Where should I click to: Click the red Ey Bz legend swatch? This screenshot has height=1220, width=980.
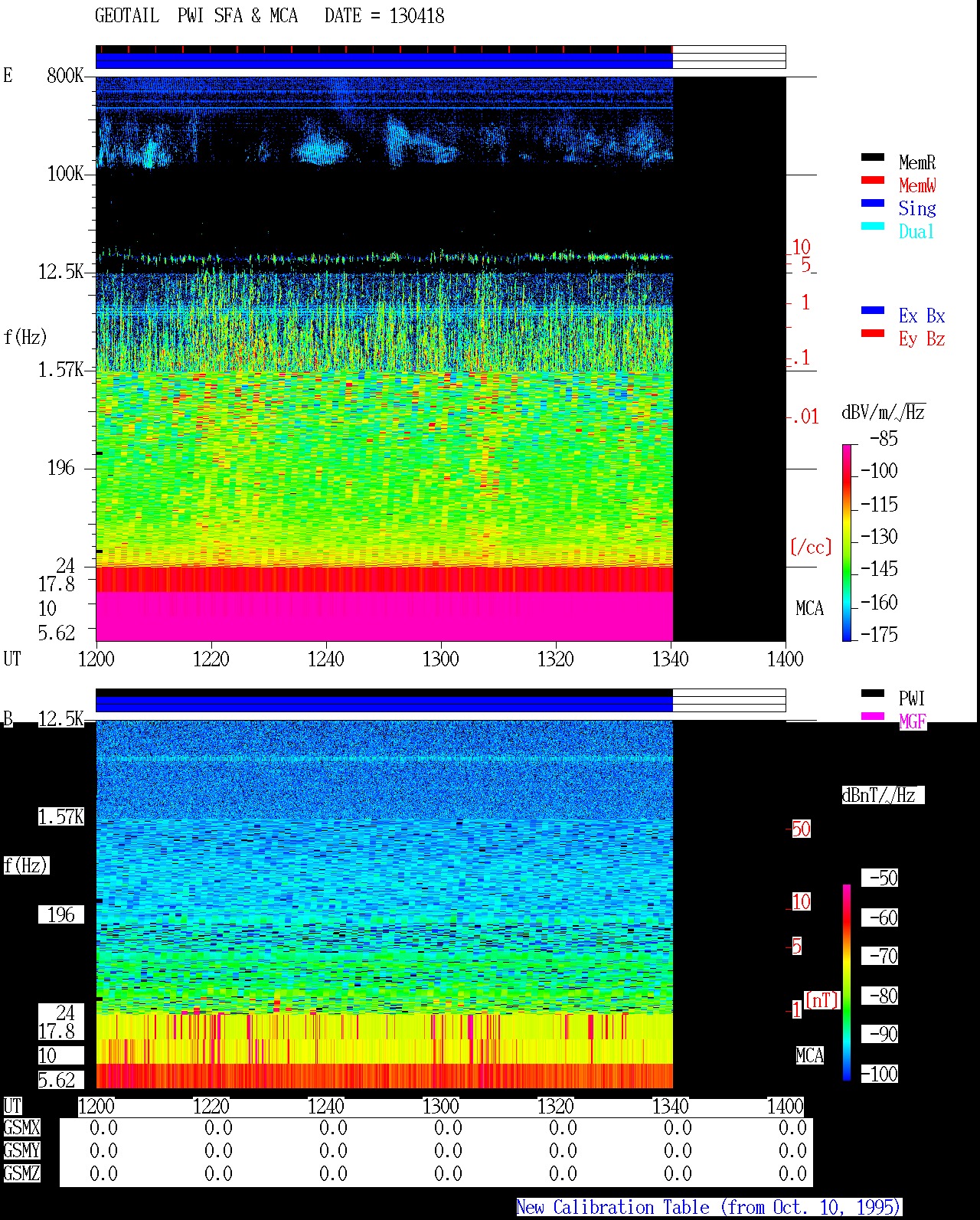coord(873,333)
